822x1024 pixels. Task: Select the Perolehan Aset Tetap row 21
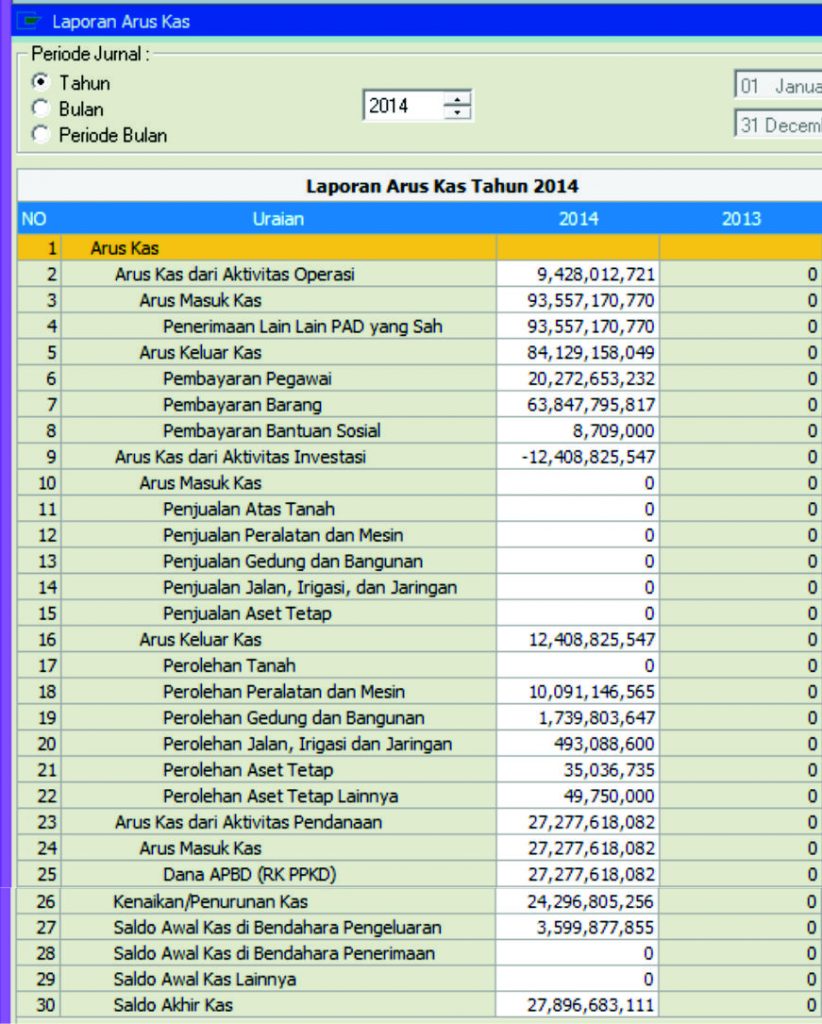pyautogui.click(x=419, y=771)
